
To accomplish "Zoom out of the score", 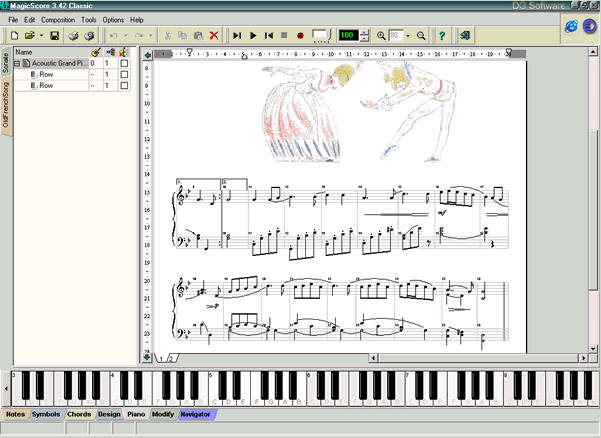I will (x=421, y=36).
